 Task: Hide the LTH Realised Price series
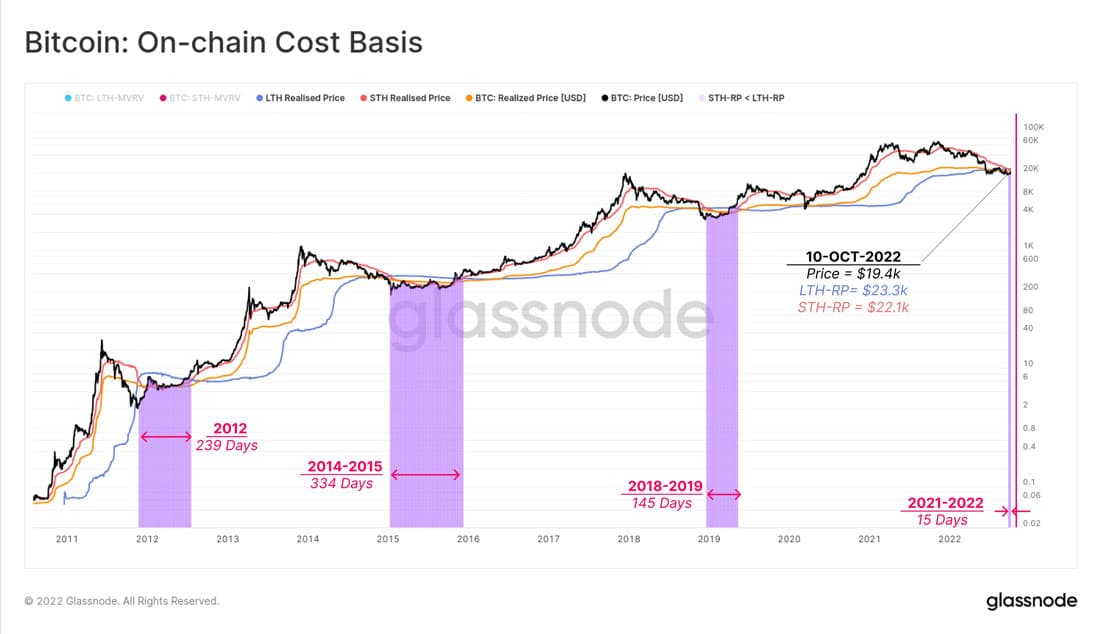300,98
